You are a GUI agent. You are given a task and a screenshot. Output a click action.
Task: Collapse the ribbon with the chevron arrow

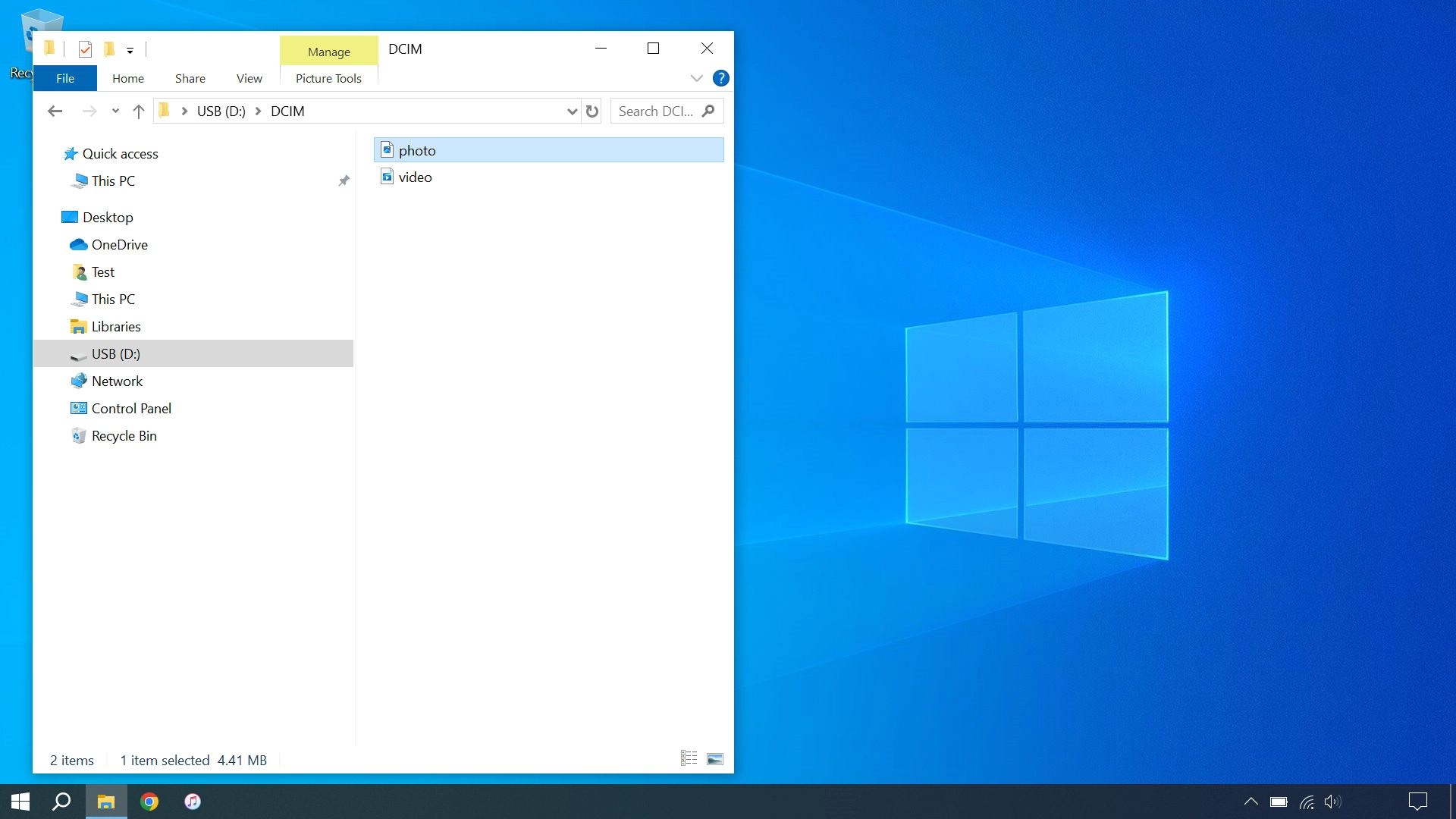pos(696,78)
